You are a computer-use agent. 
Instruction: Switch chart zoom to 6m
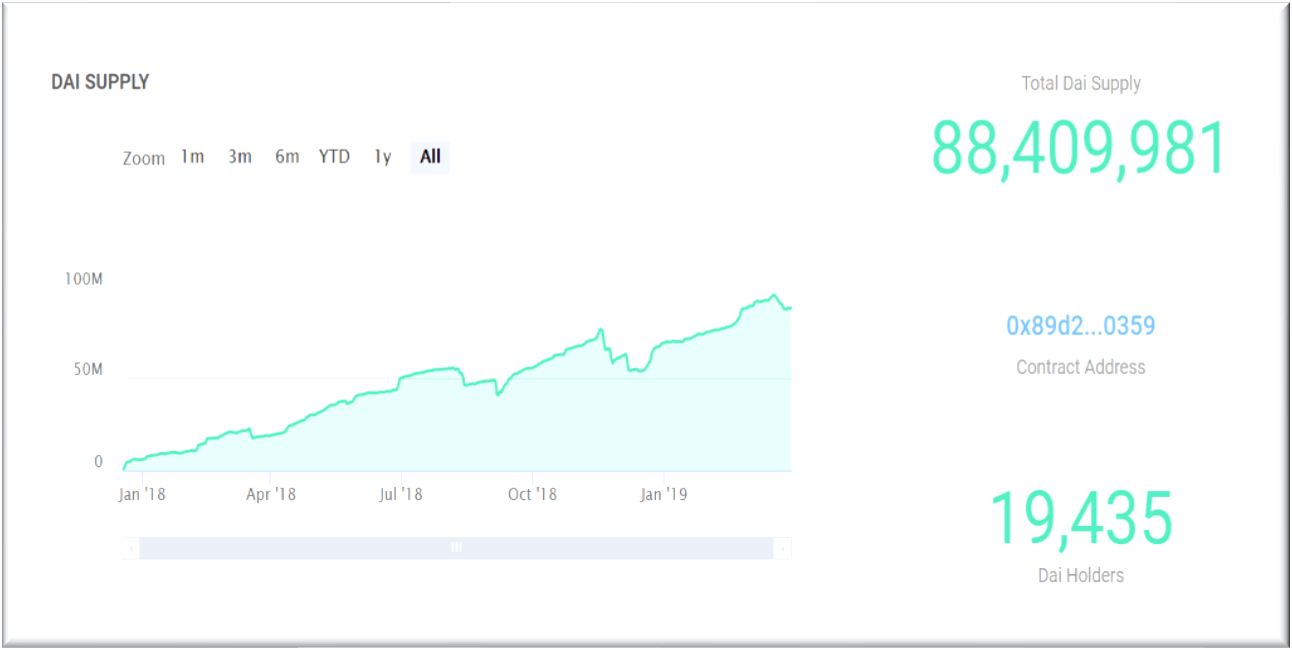pyautogui.click(x=287, y=157)
